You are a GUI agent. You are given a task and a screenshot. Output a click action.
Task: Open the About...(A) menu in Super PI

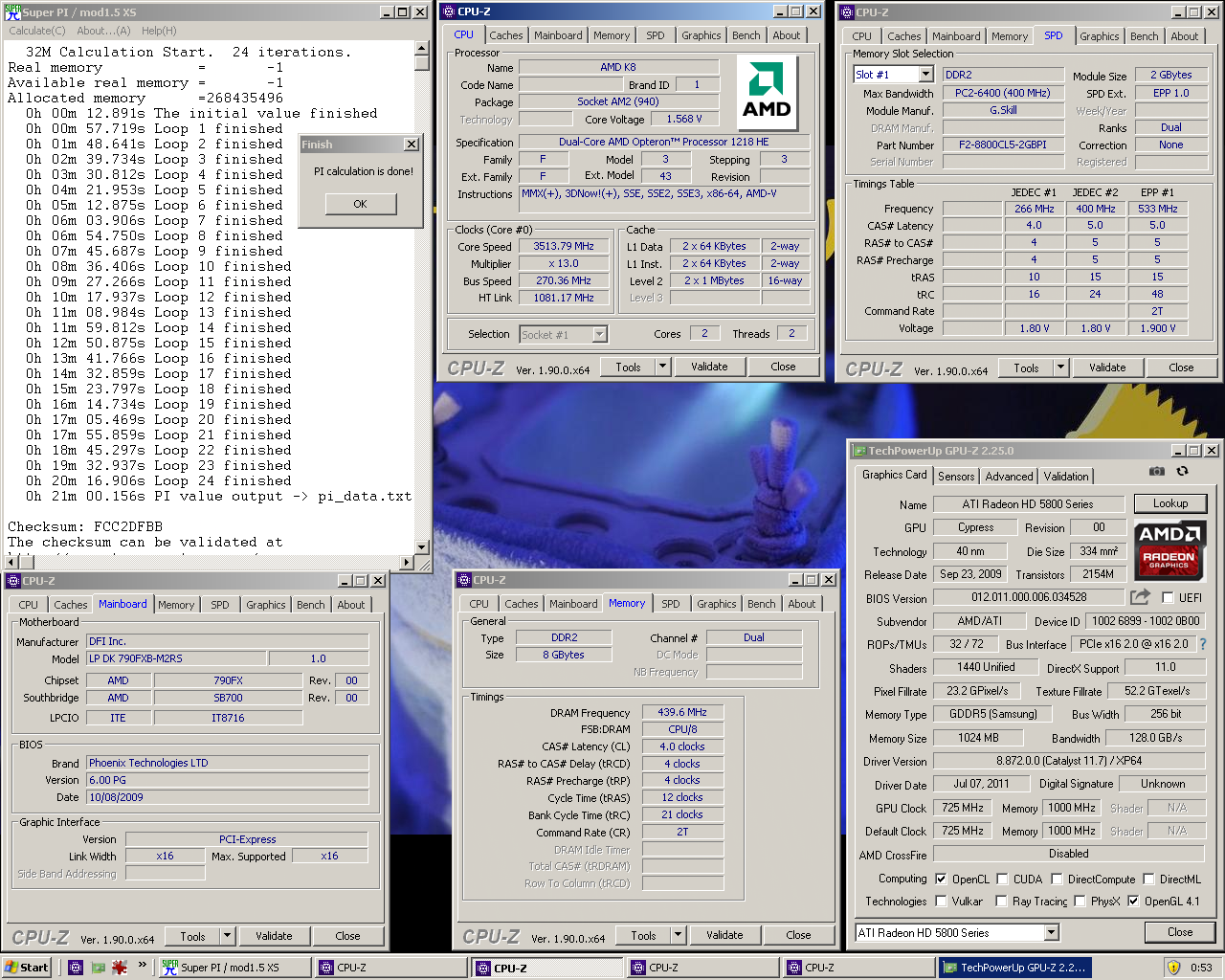tap(103, 31)
